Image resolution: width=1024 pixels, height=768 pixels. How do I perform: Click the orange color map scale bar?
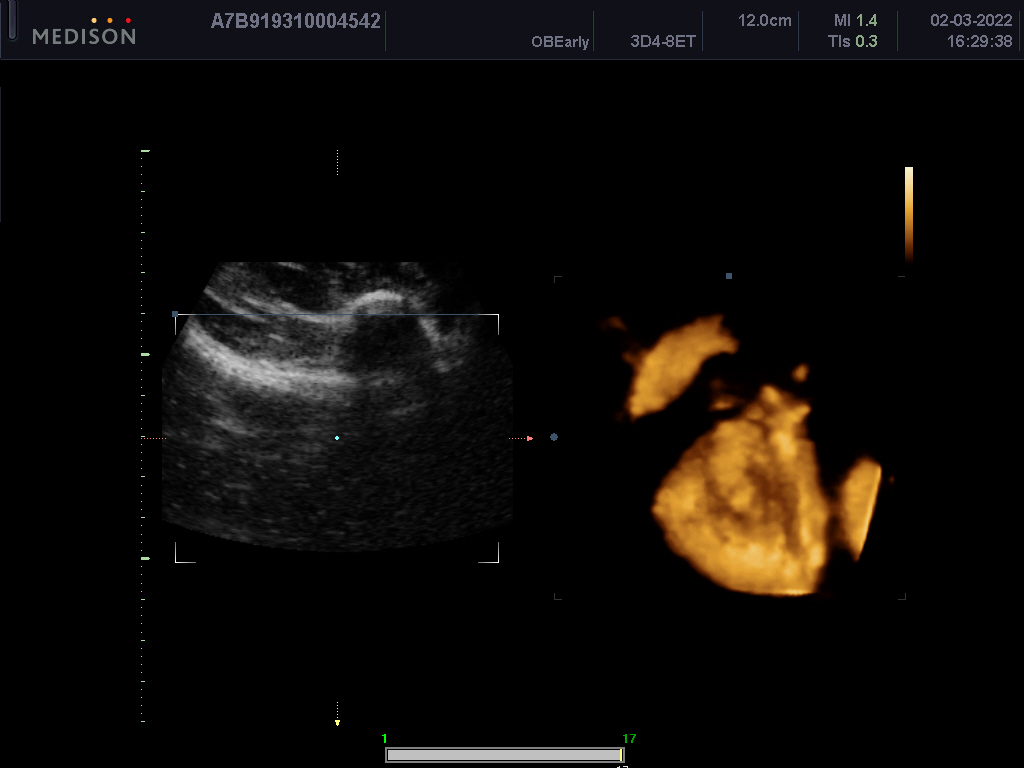click(908, 213)
